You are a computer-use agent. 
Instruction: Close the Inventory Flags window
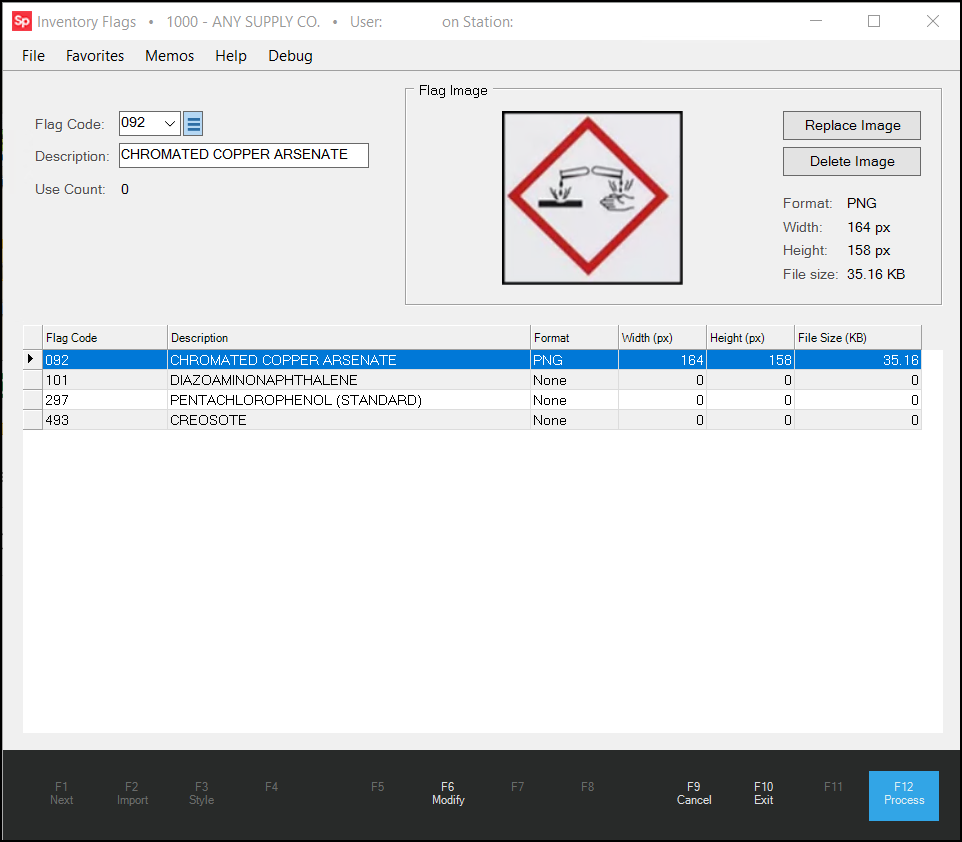tap(933, 21)
